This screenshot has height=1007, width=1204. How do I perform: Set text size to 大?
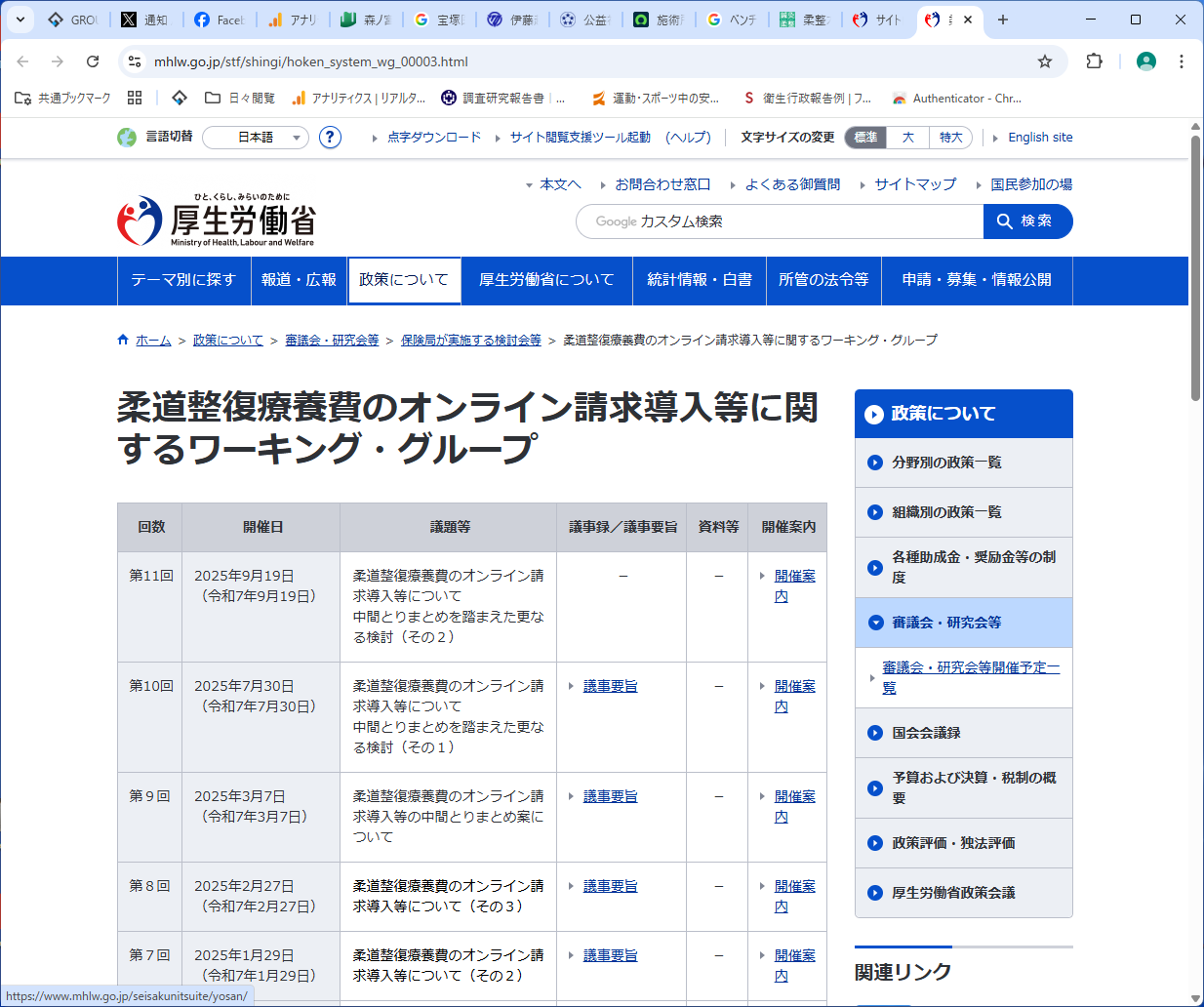pyautogui.click(x=907, y=138)
